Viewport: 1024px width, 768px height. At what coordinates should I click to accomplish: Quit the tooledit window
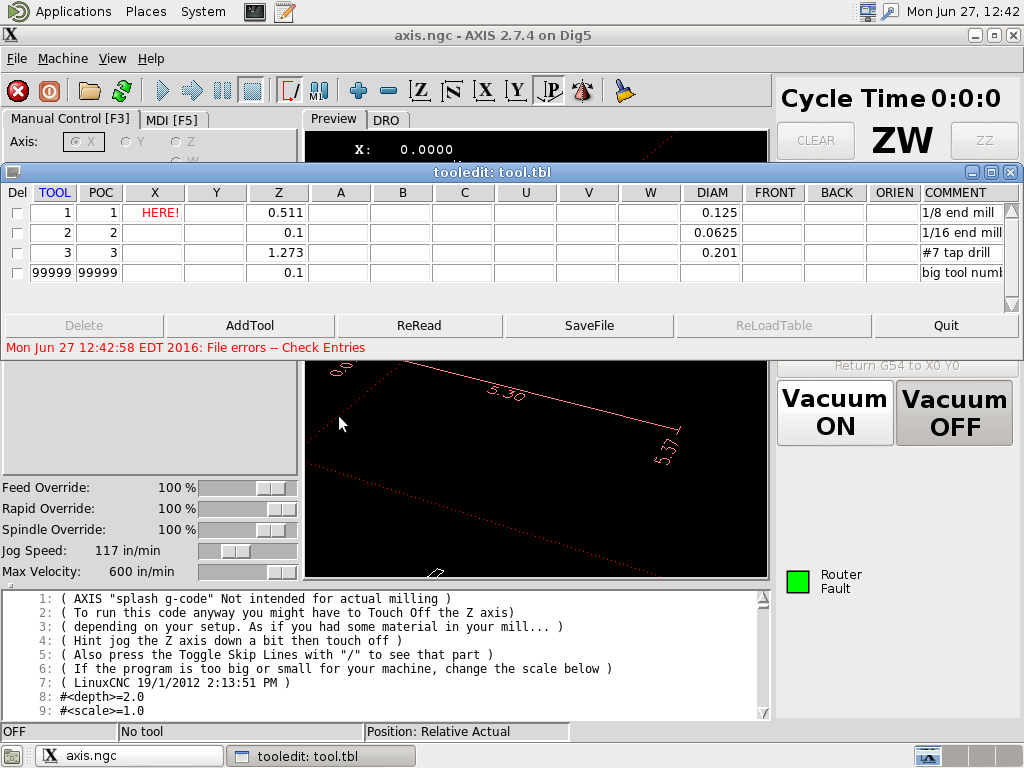(946, 326)
